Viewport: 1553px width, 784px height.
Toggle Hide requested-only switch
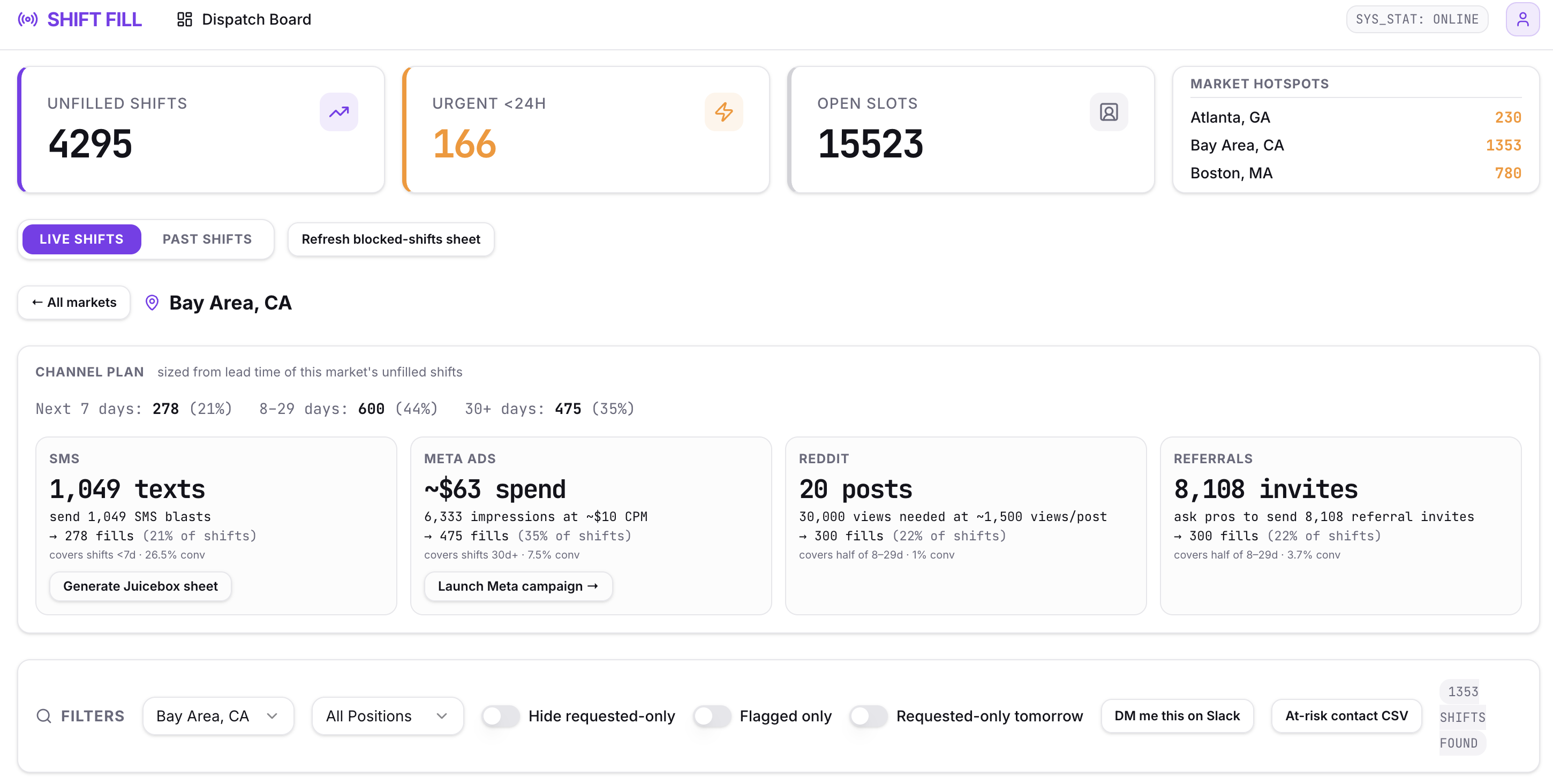[500, 715]
